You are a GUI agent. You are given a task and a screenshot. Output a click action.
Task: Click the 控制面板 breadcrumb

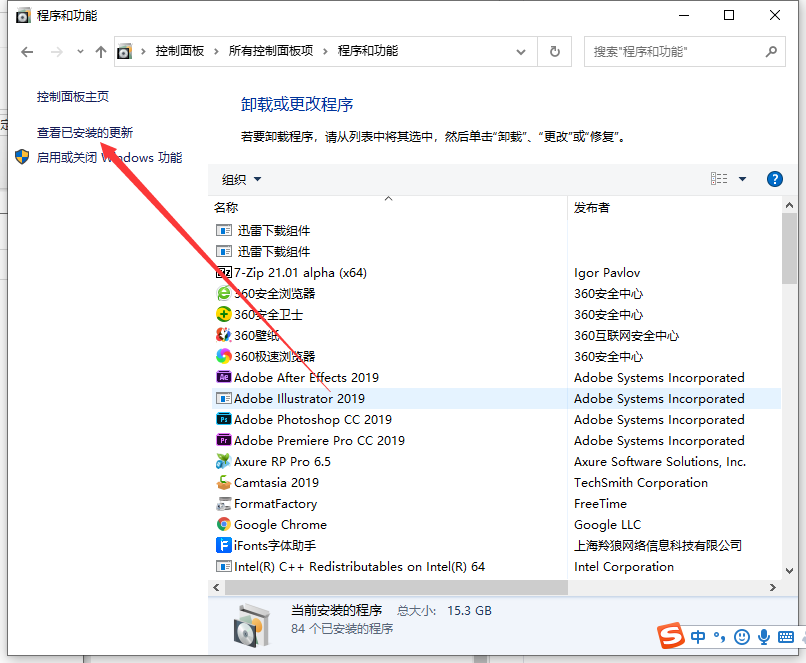[x=180, y=51]
